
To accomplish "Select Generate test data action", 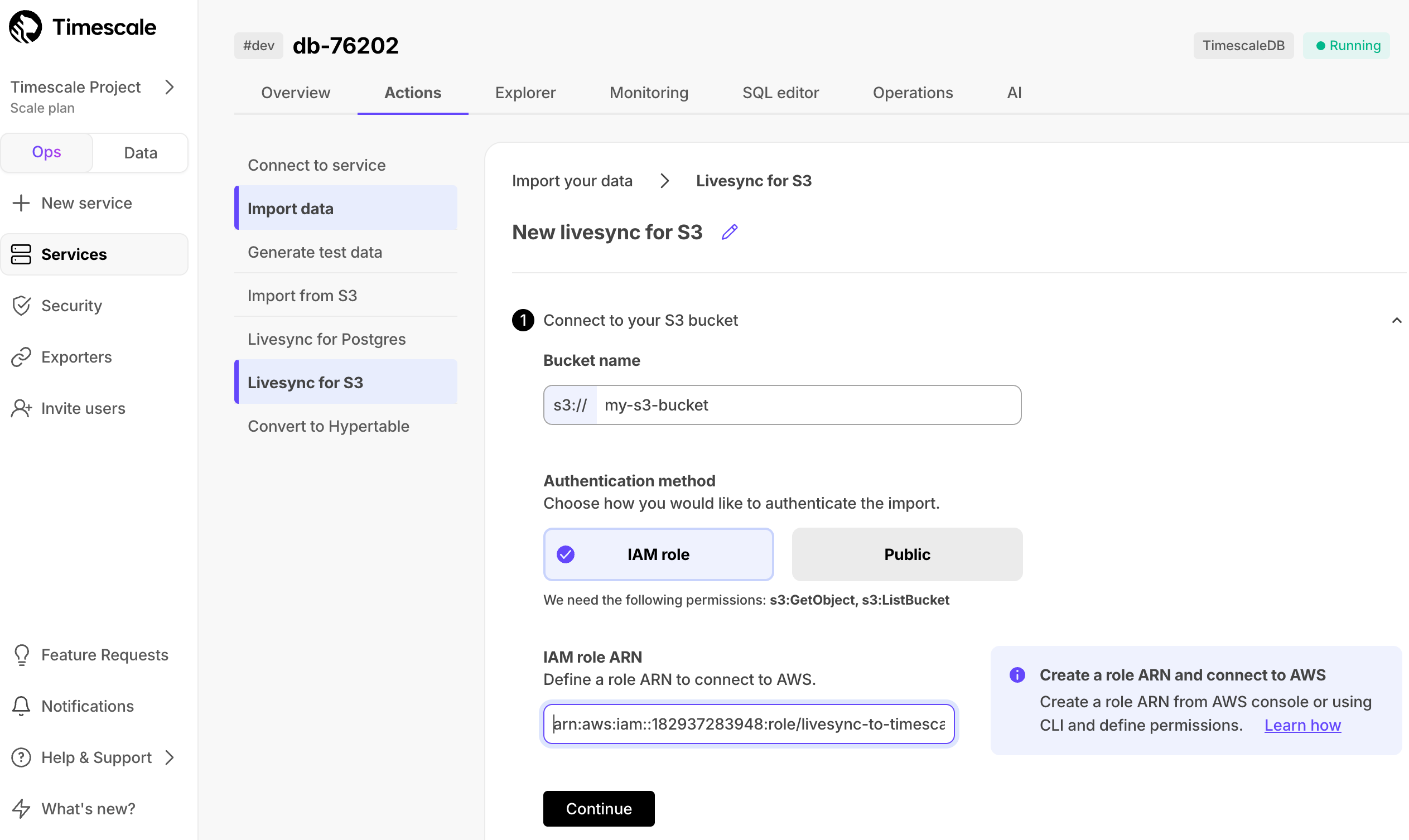I will [346, 252].
